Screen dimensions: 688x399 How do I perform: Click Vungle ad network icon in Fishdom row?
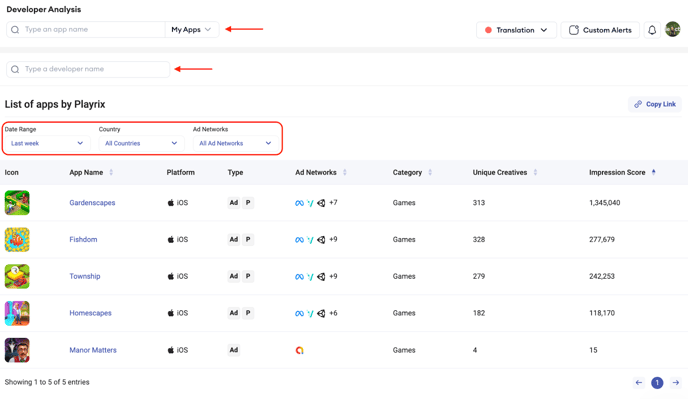(310, 240)
